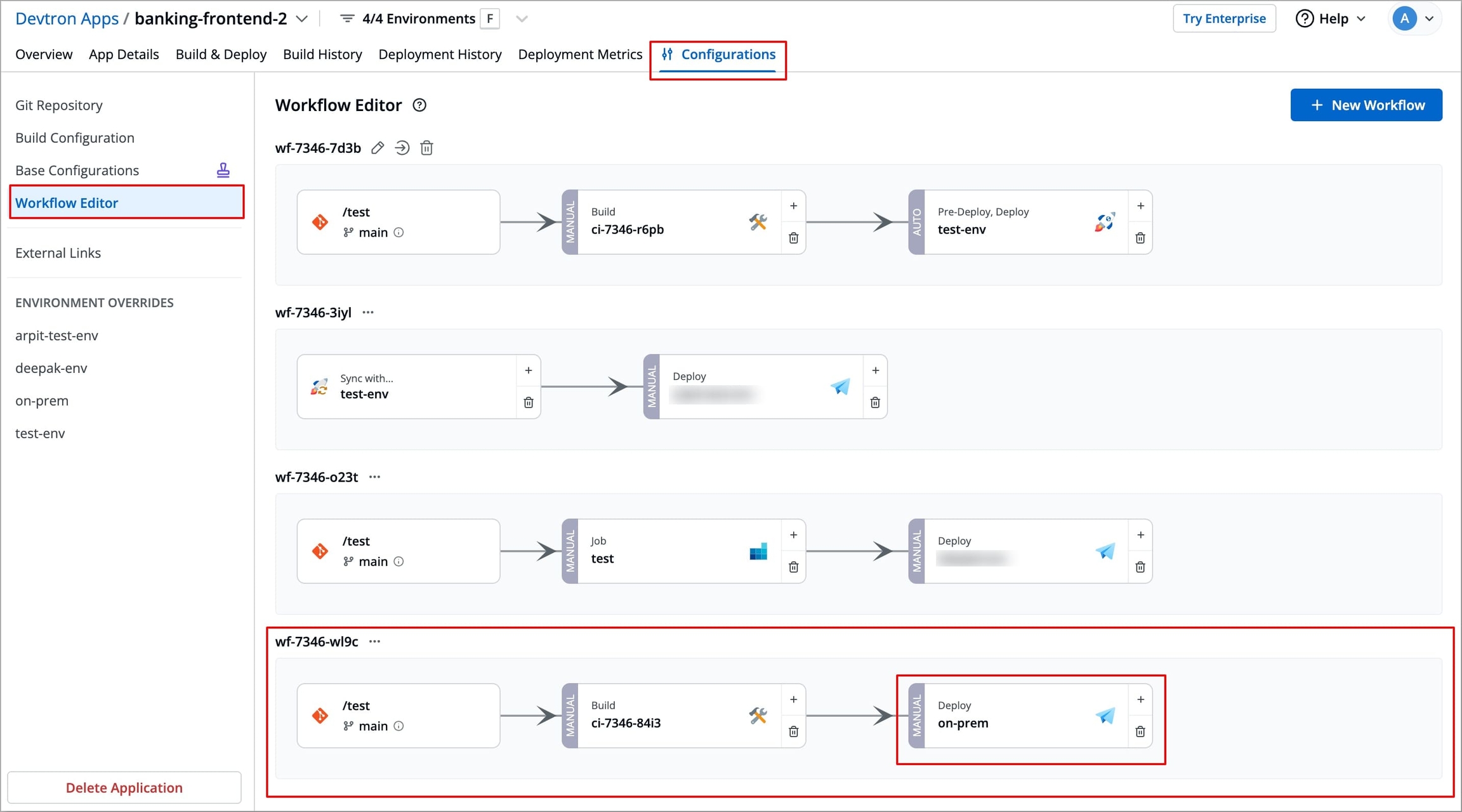Screen dimensions: 1462x812
Task: Delete the on-prem Deploy node
Action: (1140, 731)
